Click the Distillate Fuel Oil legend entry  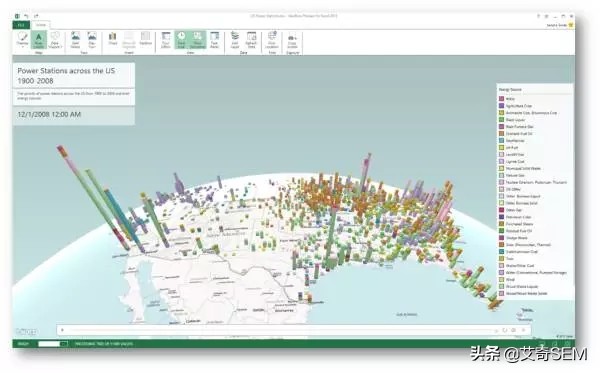point(515,134)
